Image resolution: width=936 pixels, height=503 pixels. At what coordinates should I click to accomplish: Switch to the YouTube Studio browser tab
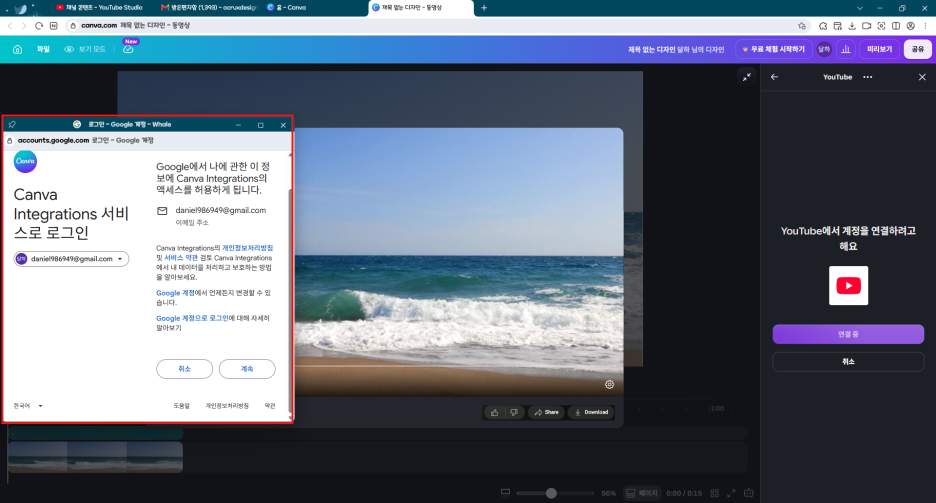98,8
